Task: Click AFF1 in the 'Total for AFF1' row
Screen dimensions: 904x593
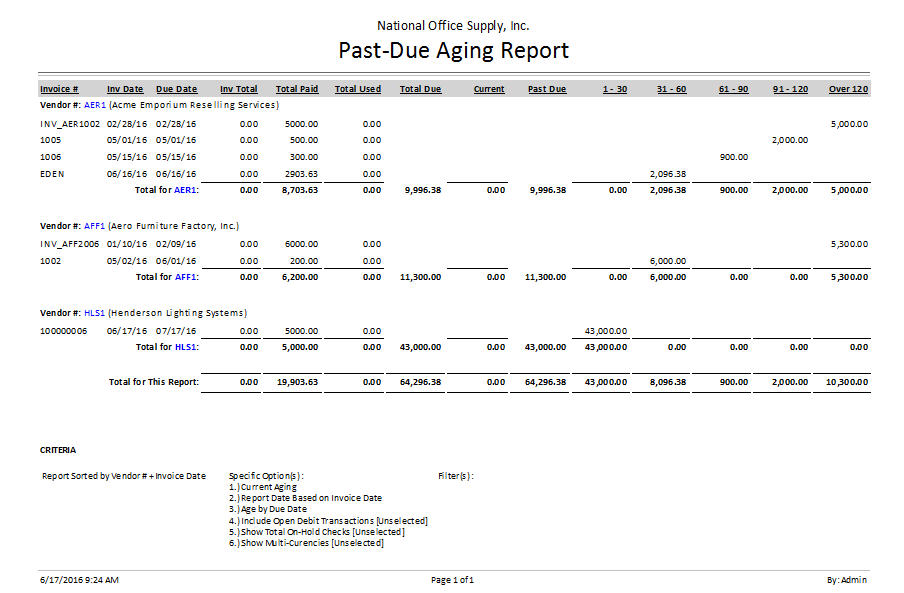Action: (x=186, y=277)
